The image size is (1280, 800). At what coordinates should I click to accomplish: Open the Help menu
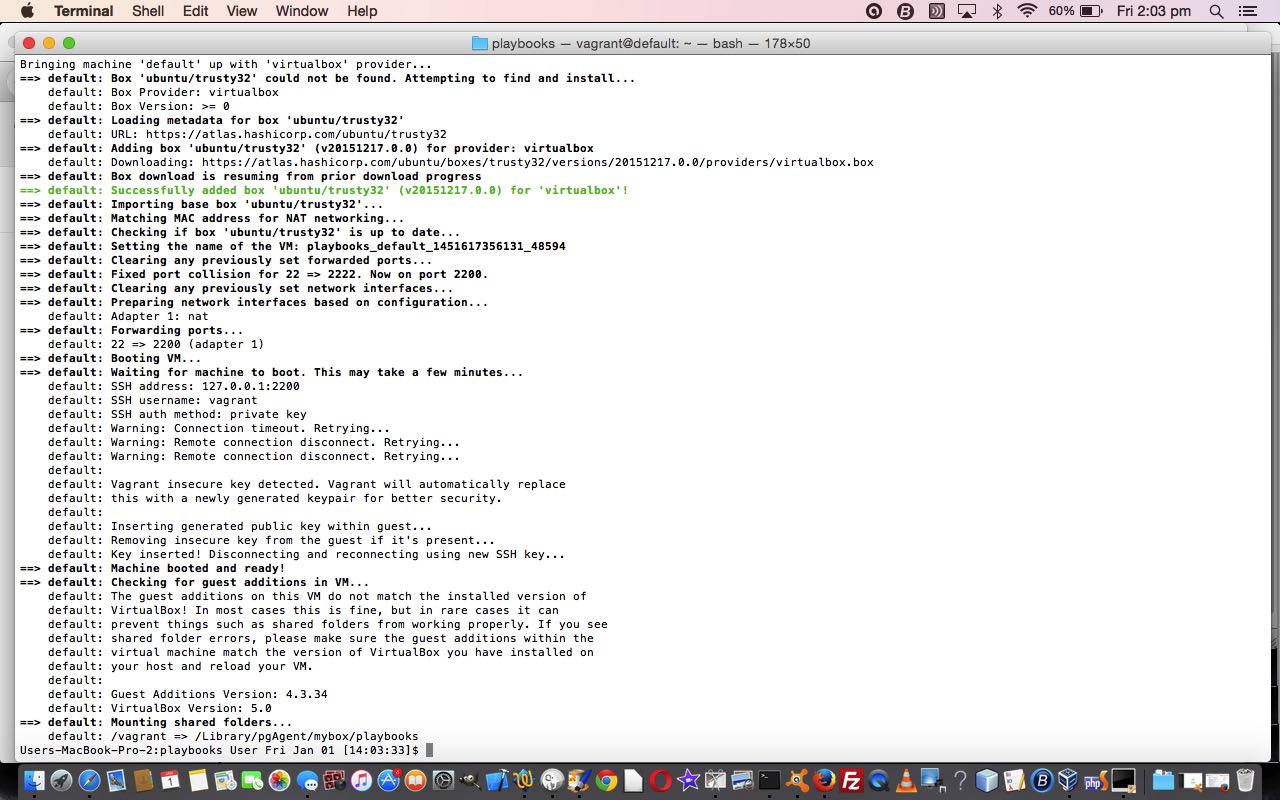tap(362, 11)
